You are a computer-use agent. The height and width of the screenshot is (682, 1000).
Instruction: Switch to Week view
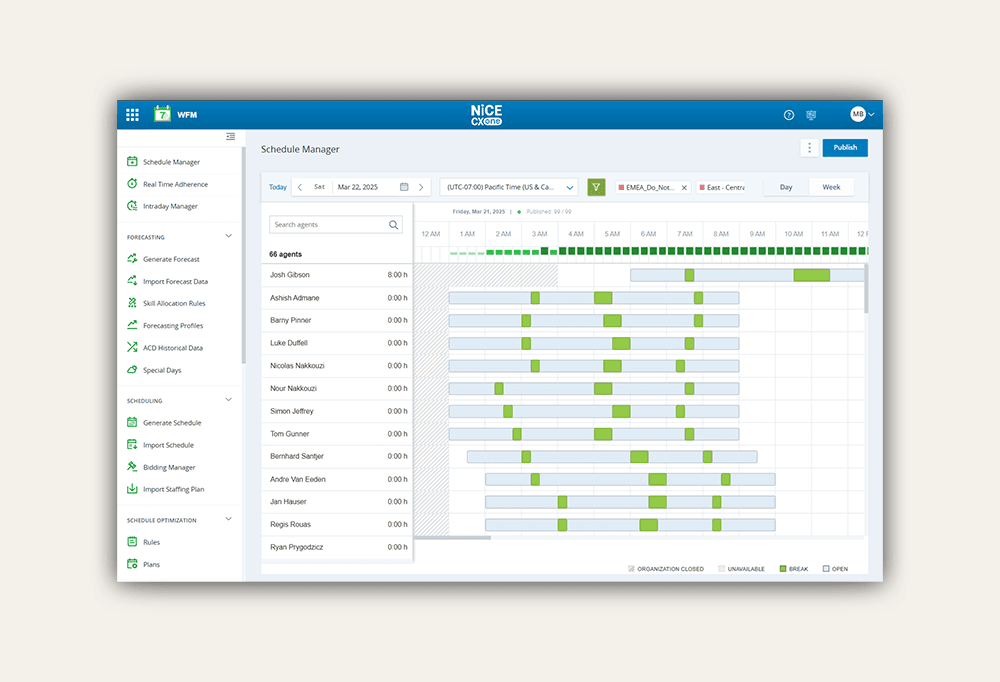(x=831, y=187)
